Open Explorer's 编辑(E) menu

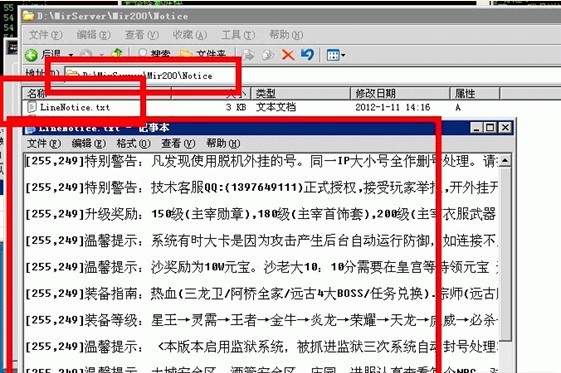point(94,35)
